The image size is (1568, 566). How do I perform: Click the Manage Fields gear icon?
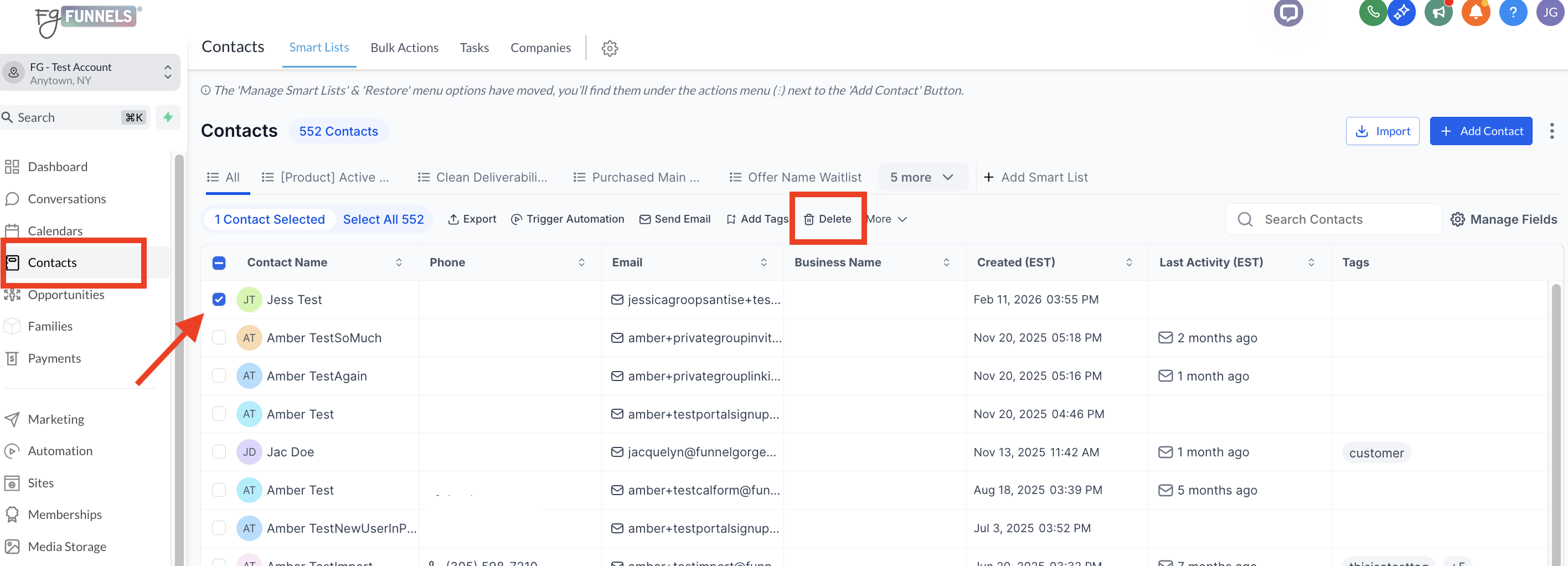pos(1457,219)
